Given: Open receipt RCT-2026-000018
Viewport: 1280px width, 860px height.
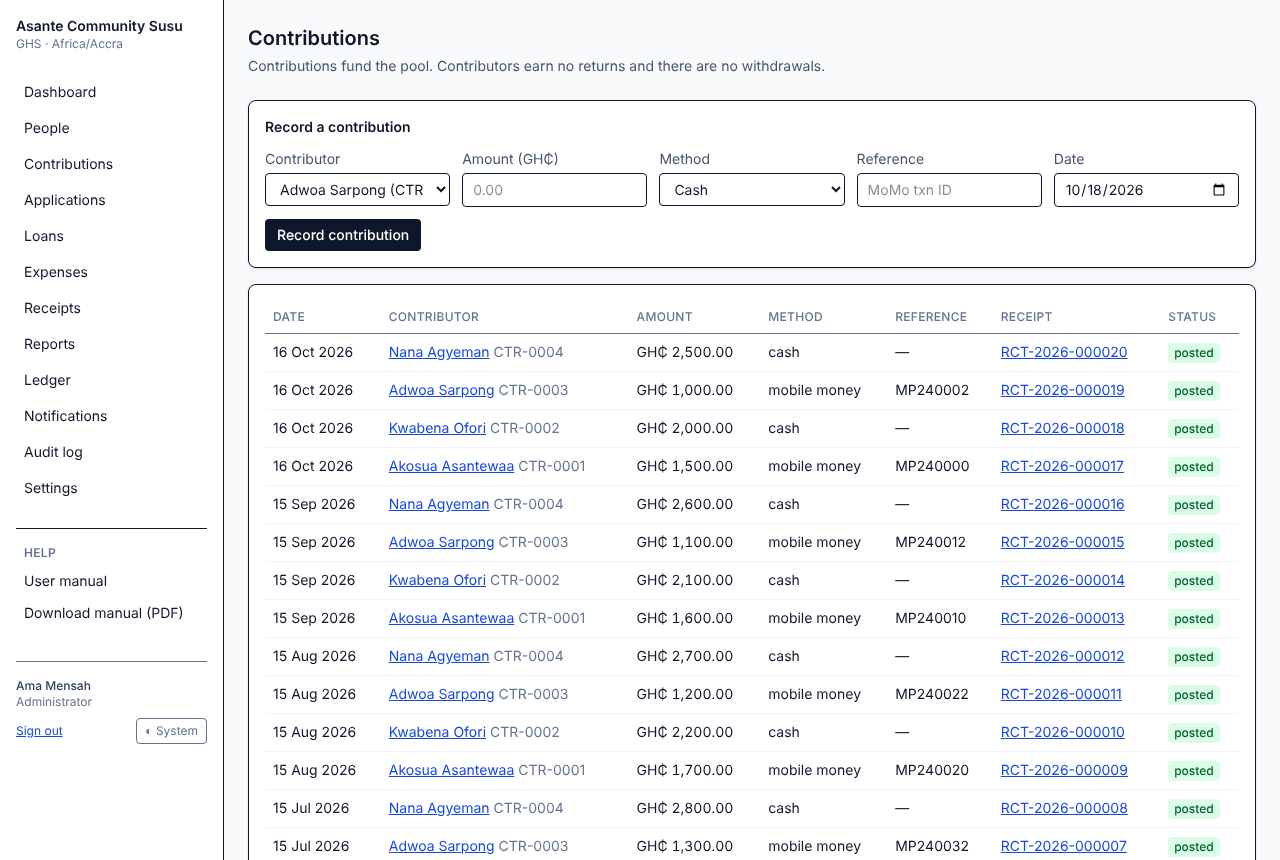Looking at the screenshot, I should (1062, 428).
